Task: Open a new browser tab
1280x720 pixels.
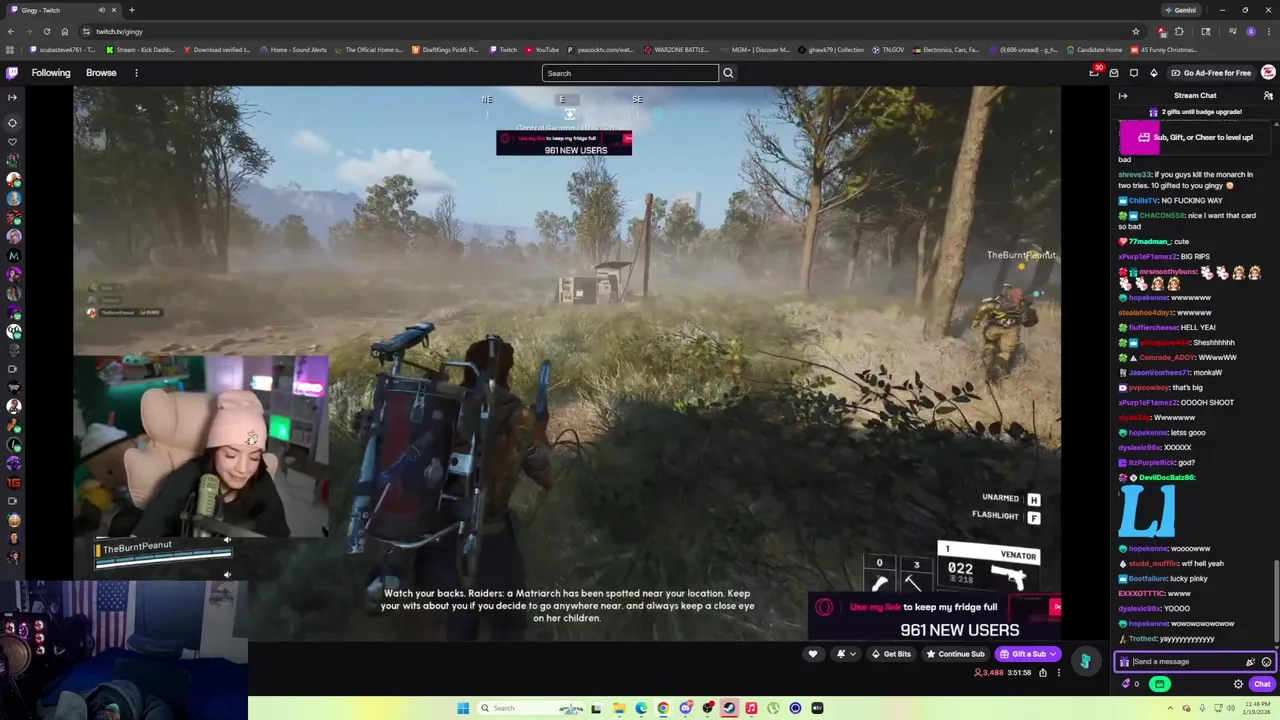Action: (131, 10)
